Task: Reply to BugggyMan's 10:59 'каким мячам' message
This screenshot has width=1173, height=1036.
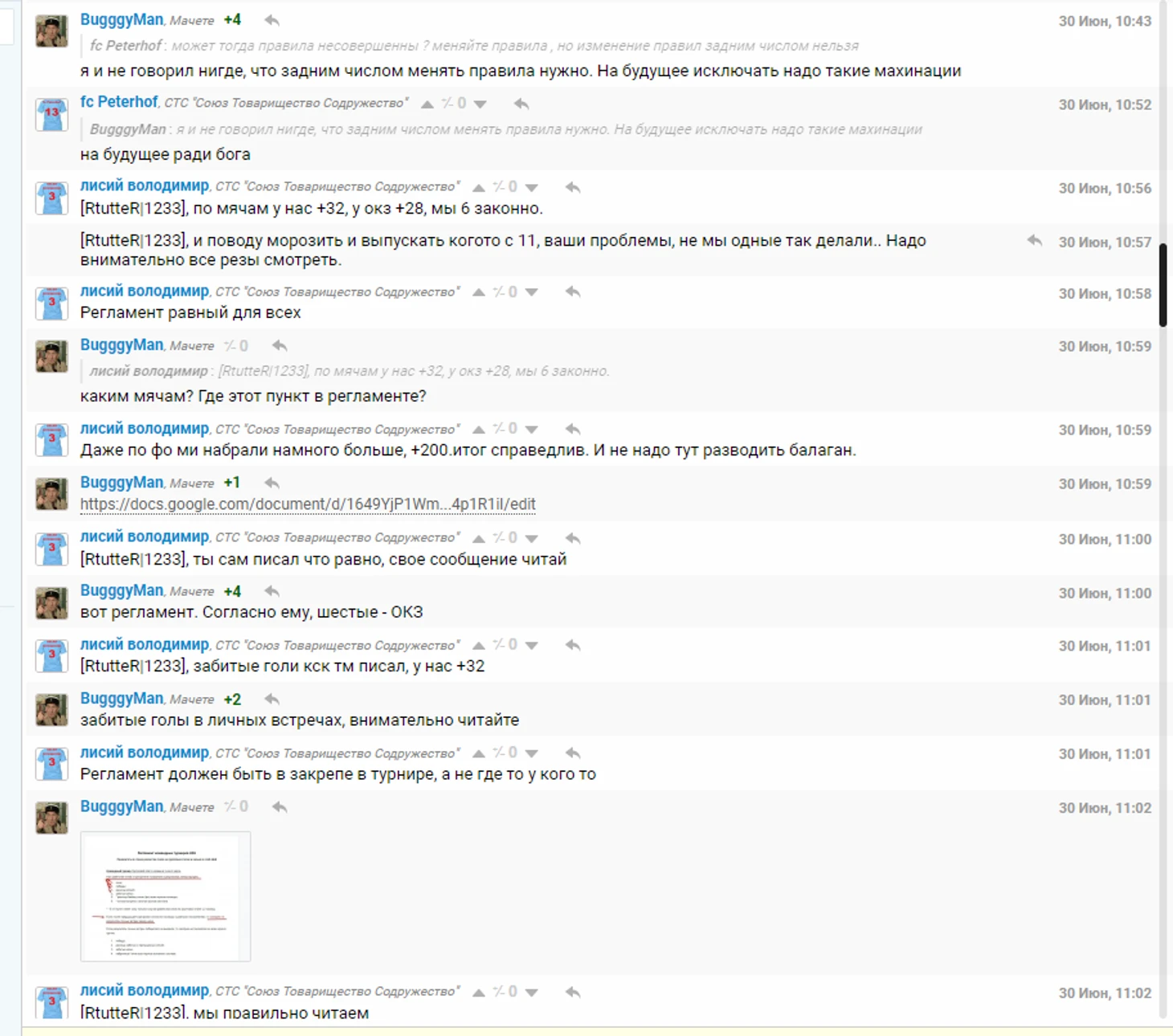Action: [x=280, y=346]
